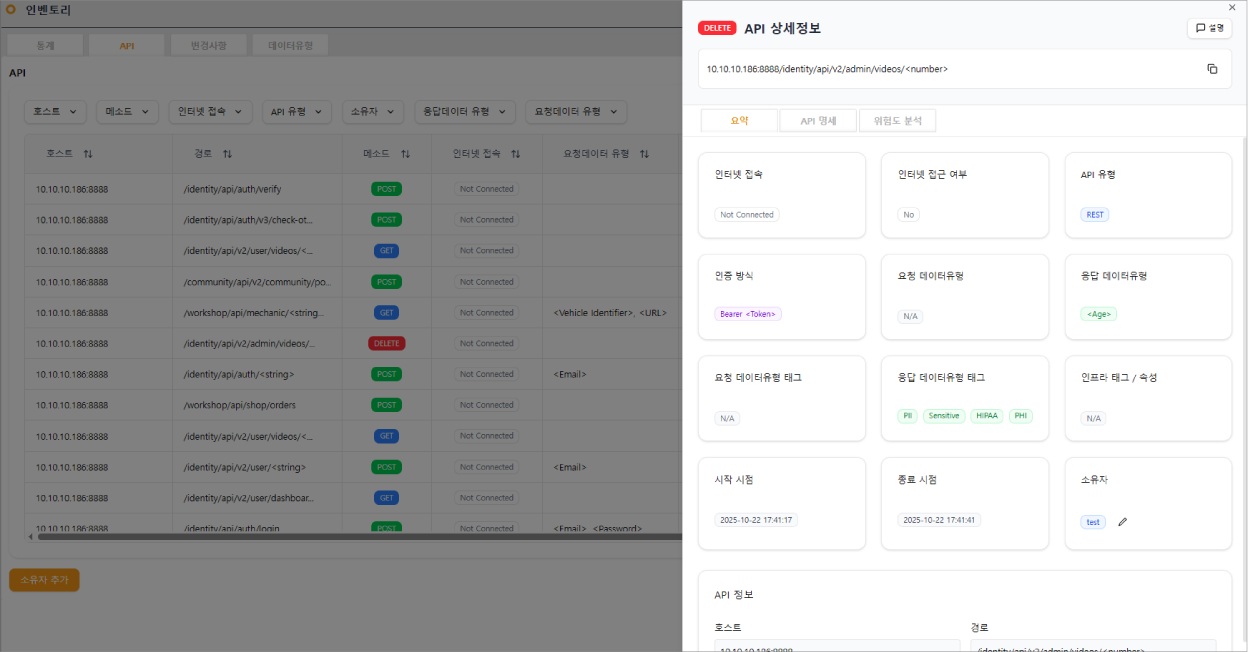Open the 소유자 filter dropdown
The height and width of the screenshot is (652, 1248).
coord(373,112)
